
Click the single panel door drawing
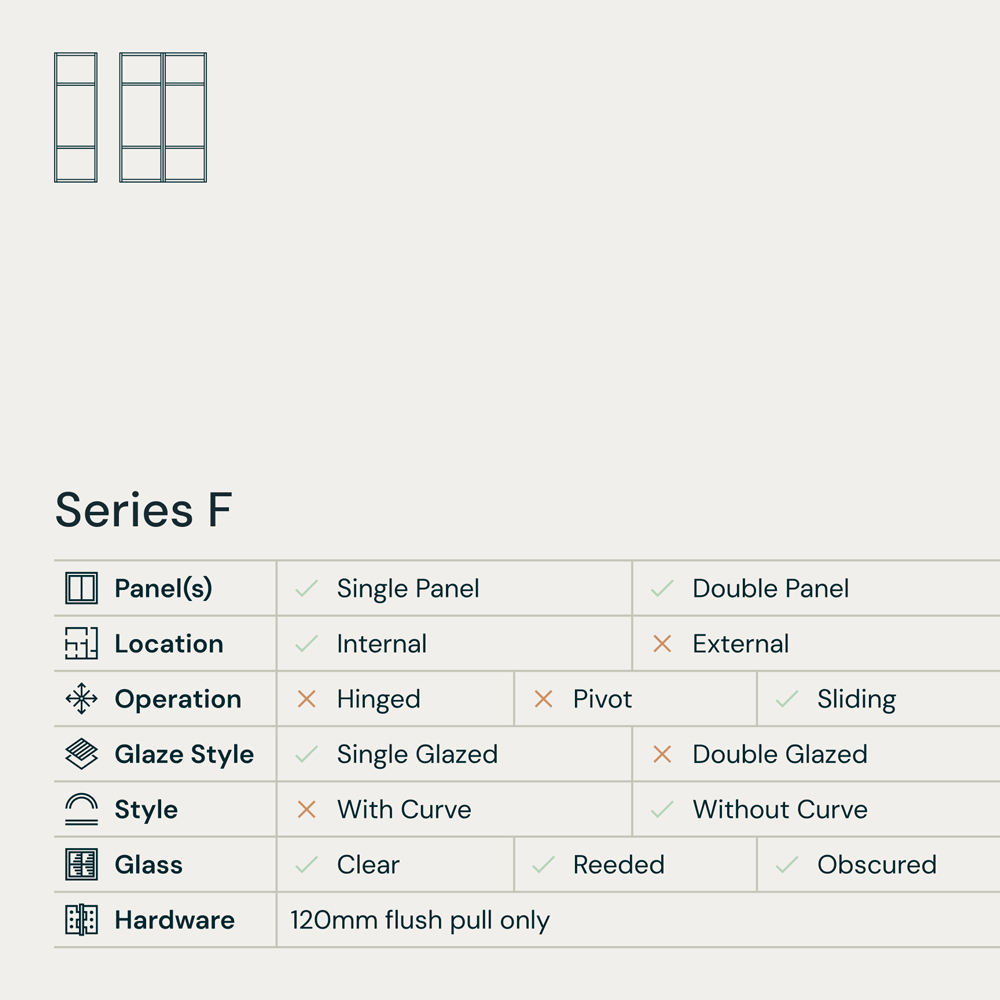click(x=76, y=117)
